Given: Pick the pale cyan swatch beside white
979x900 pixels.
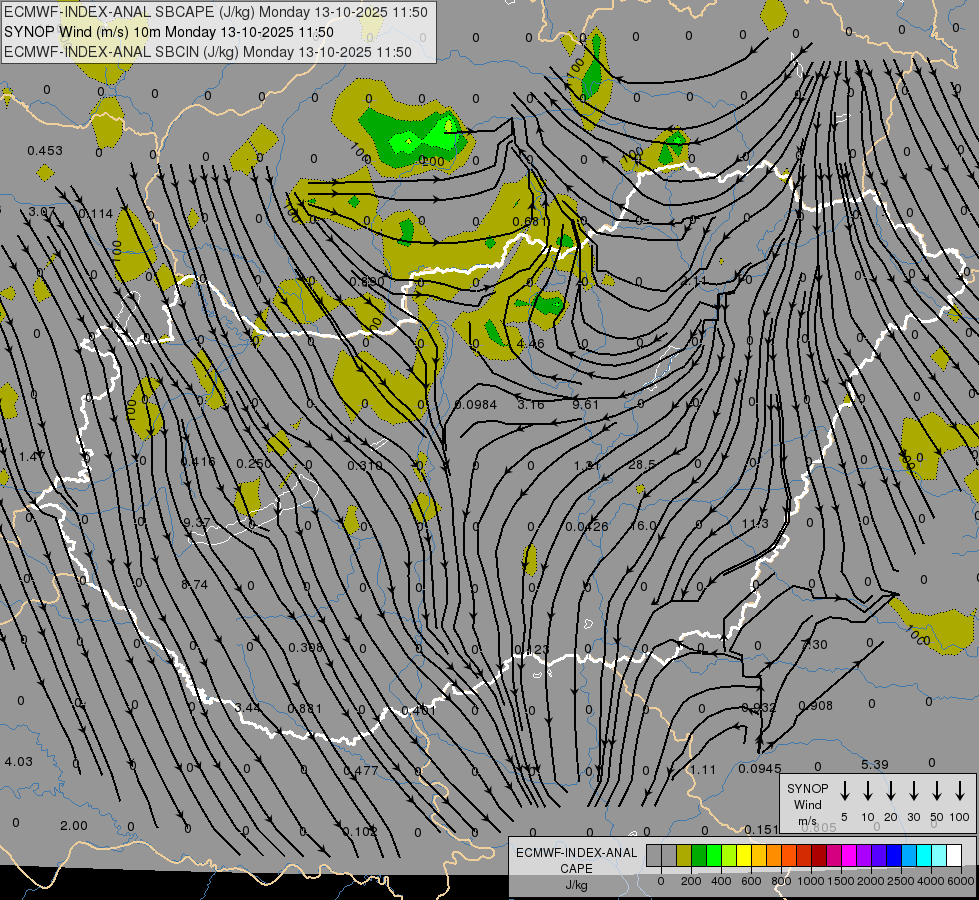Looking at the screenshot, I should click(938, 856).
